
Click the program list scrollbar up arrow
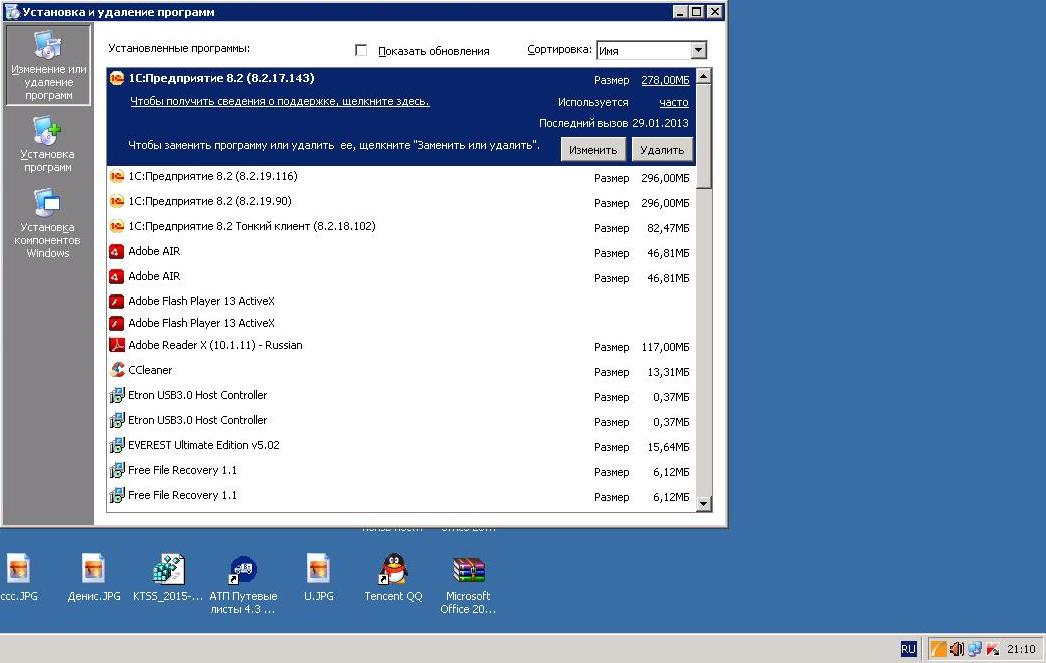703,76
